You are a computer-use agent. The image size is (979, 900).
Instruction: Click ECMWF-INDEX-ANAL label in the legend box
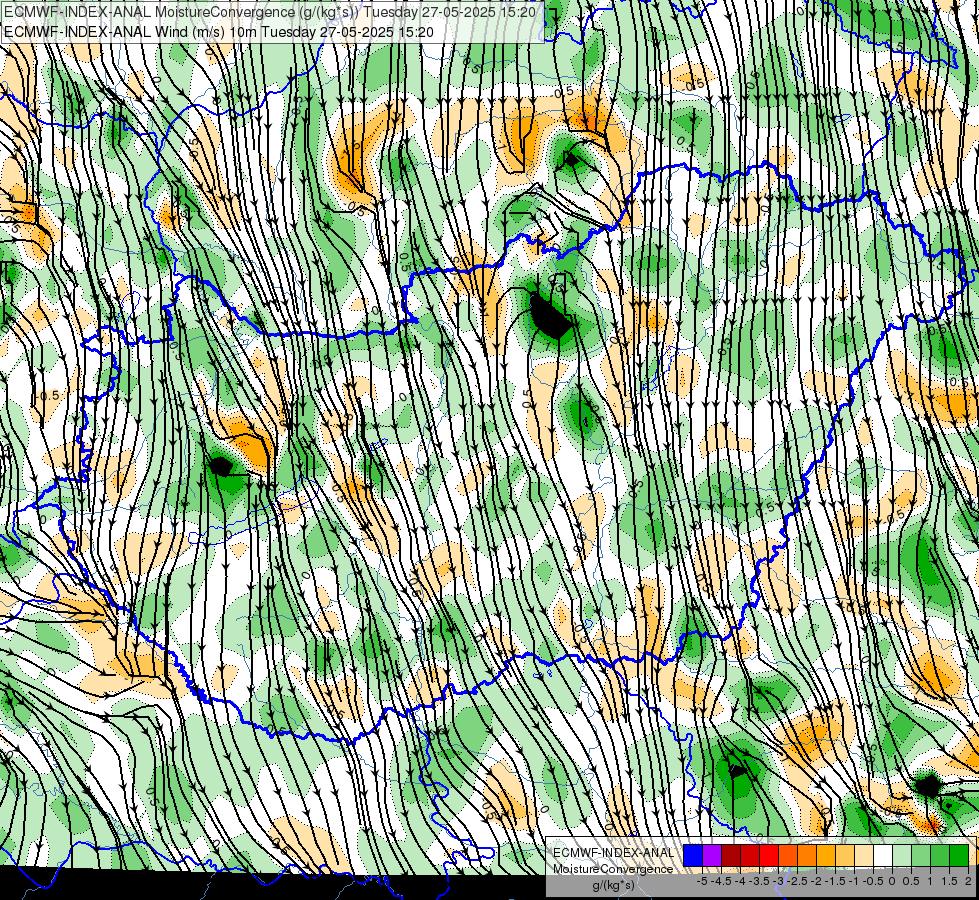click(613, 853)
